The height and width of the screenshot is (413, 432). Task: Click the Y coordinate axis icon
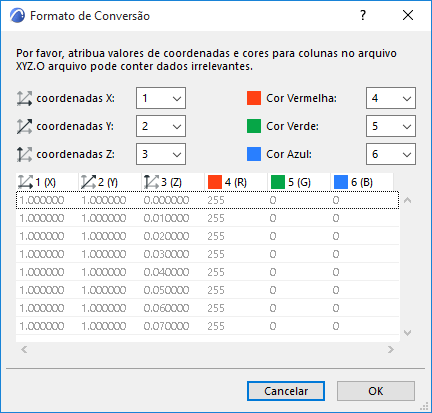24,126
